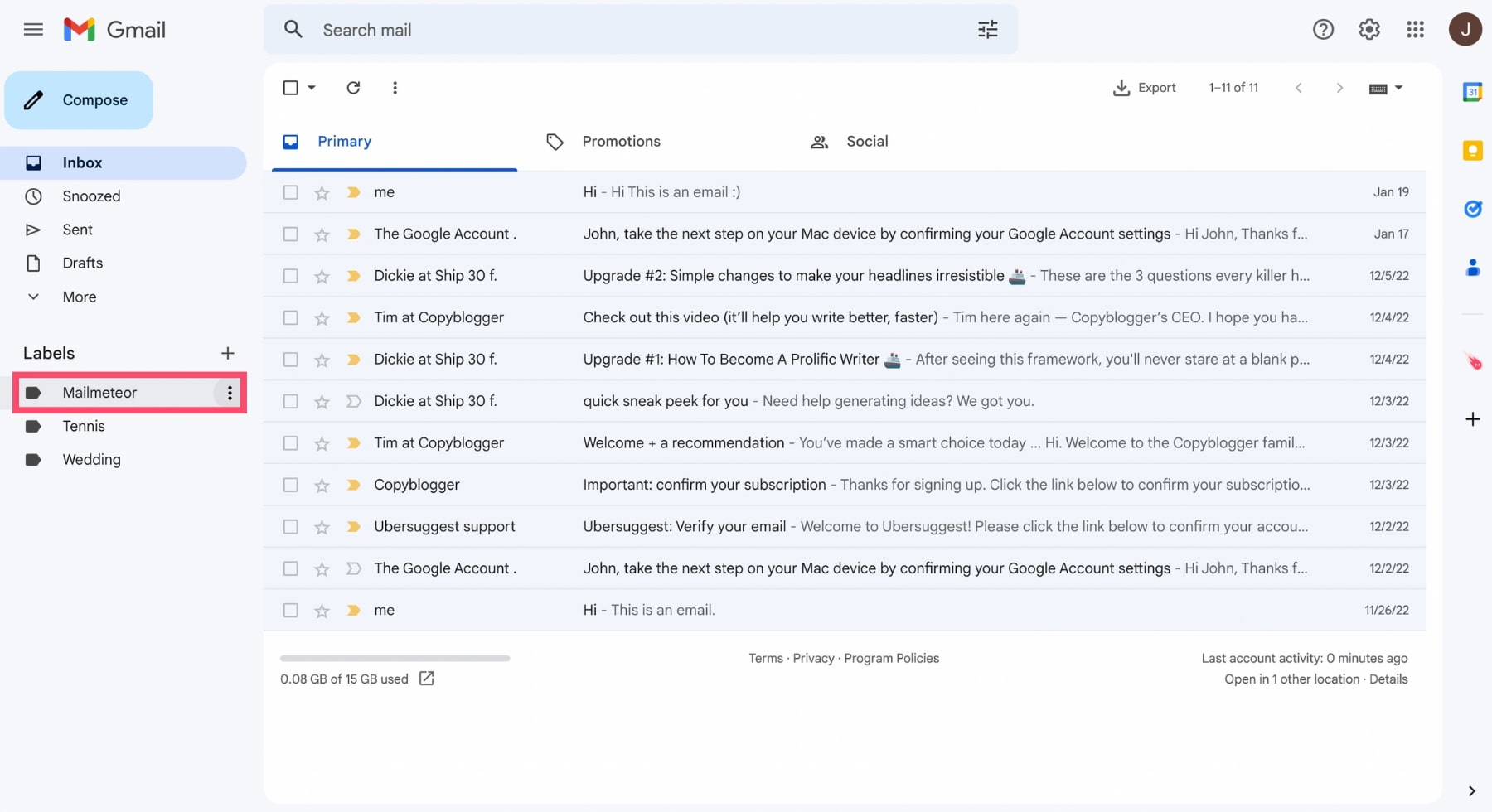Switch to the Promotions tab
Image resolution: width=1492 pixels, height=812 pixels.
click(620, 142)
